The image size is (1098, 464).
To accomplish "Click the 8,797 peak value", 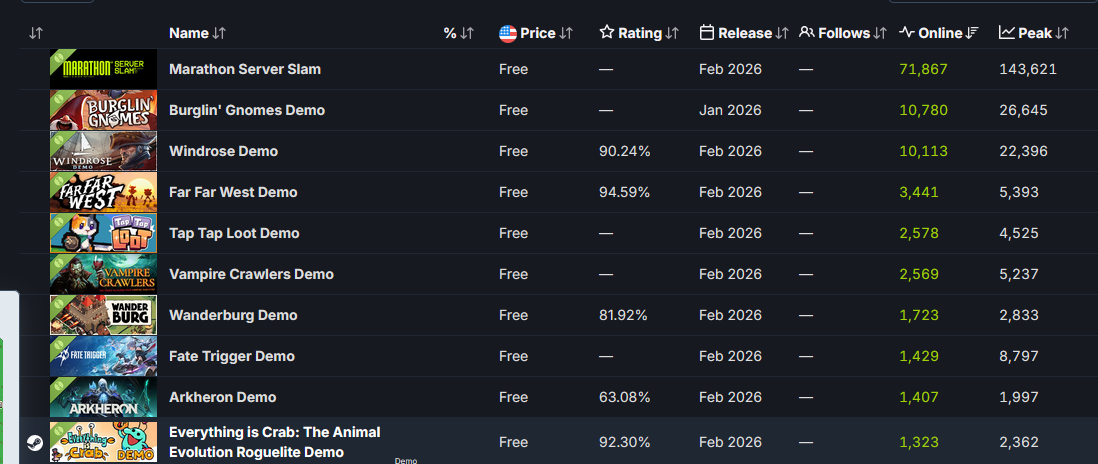I will click(1019, 356).
